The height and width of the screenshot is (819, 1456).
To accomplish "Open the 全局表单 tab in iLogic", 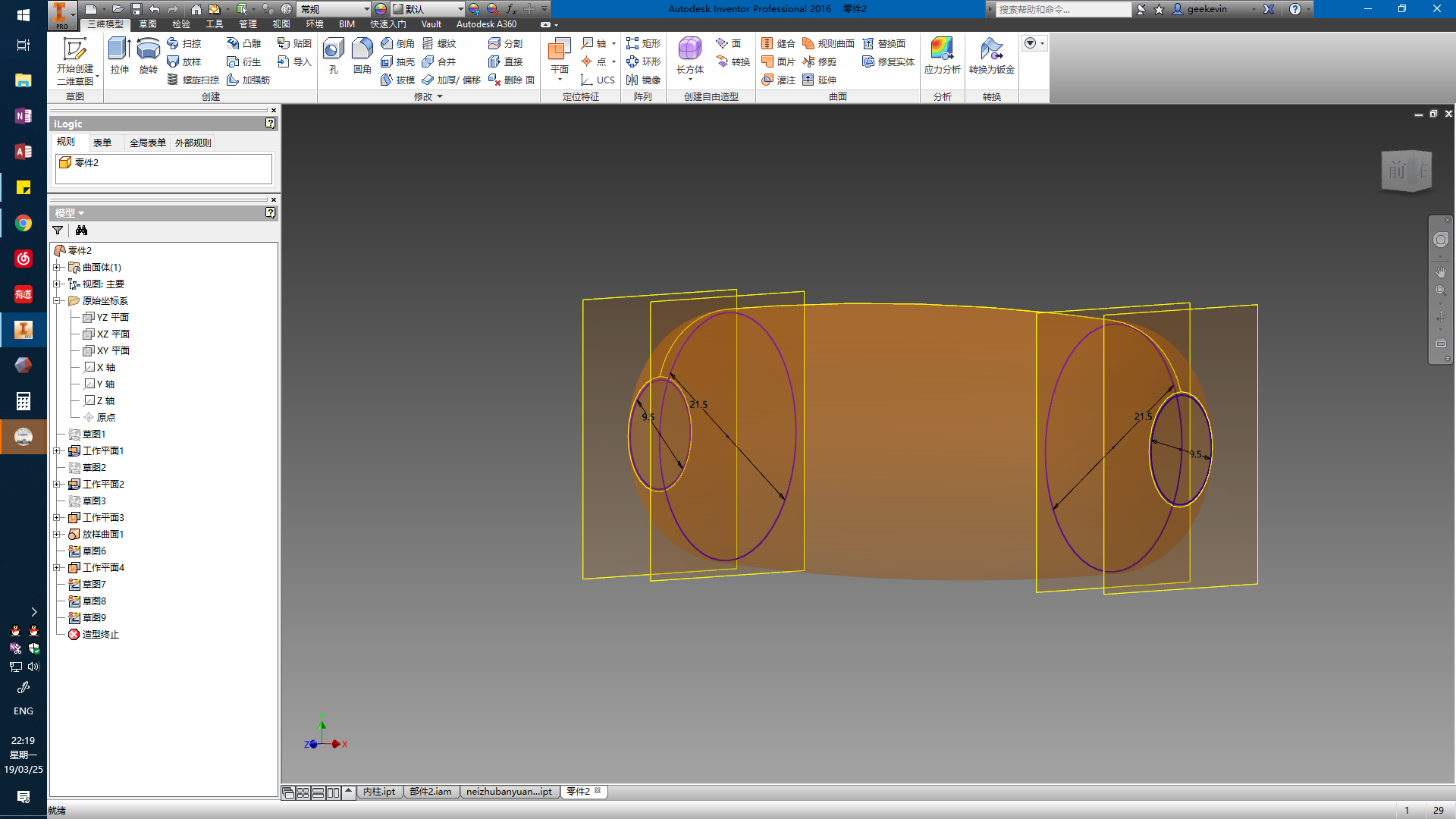I will point(147,143).
